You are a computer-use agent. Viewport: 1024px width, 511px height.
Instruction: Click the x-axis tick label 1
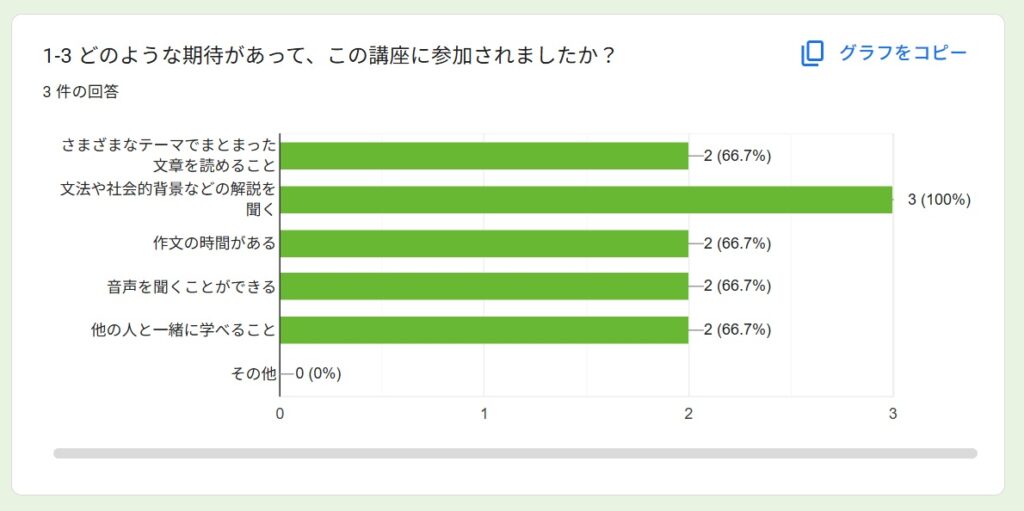click(x=484, y=413)
